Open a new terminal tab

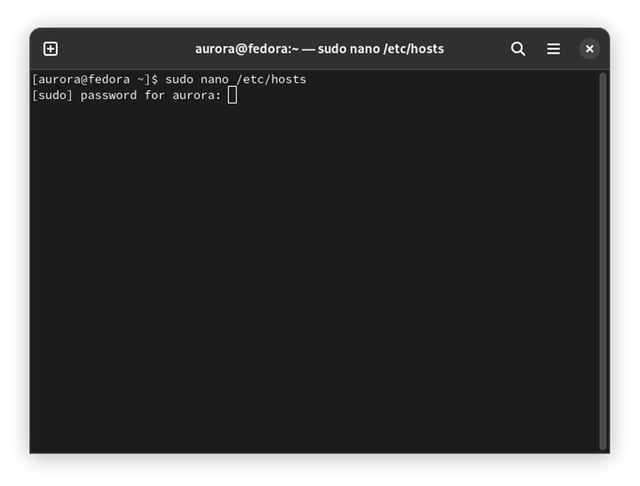(x=51, y=48)
